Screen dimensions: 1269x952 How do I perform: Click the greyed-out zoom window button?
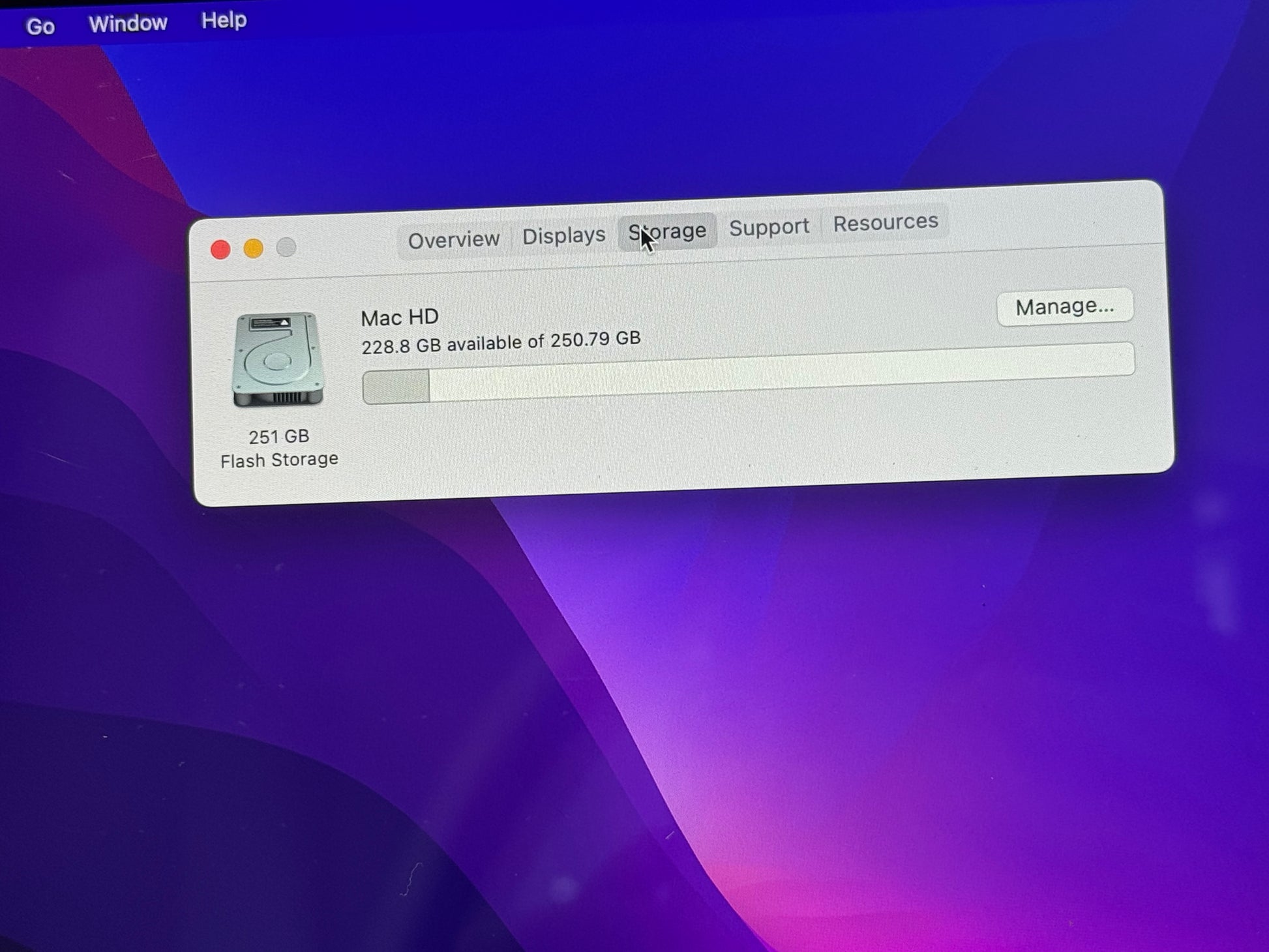tap(286, 247)
